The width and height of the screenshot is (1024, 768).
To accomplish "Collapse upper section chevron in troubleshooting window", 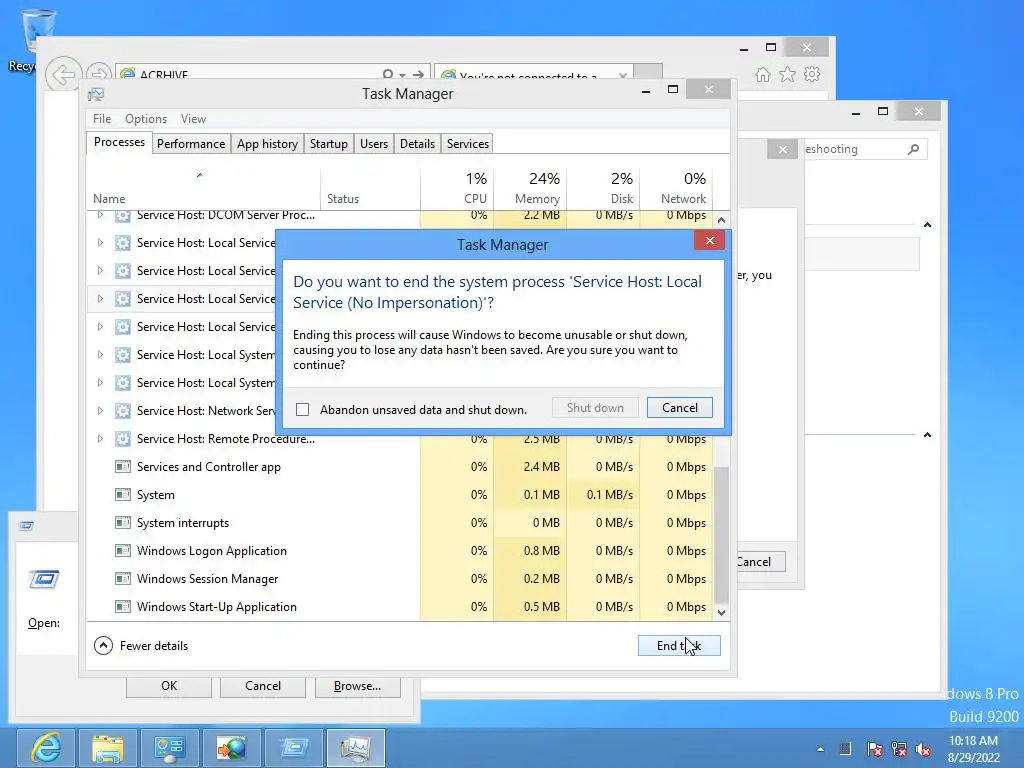I will (x=927, y=225).
